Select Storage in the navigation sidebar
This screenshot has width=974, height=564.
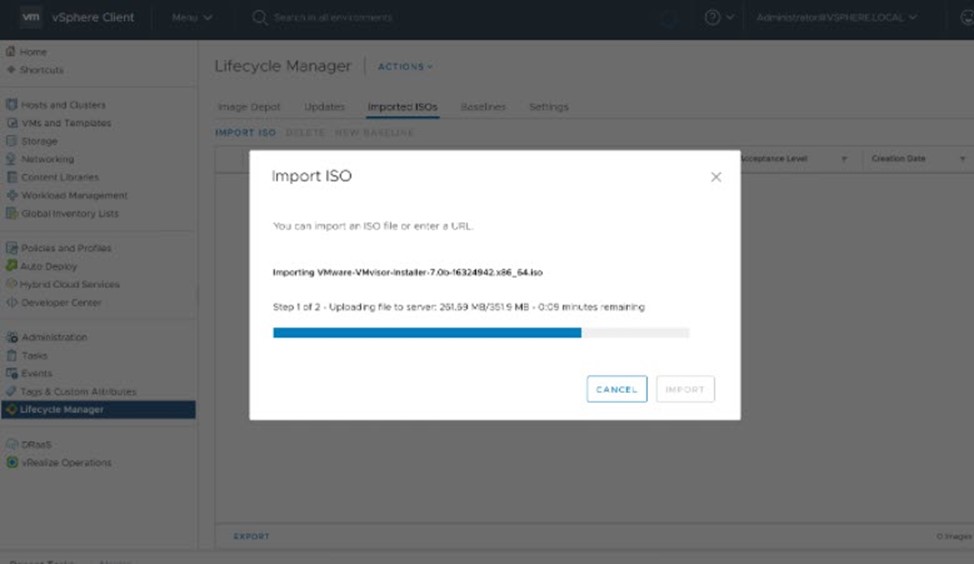click(39, 141)
